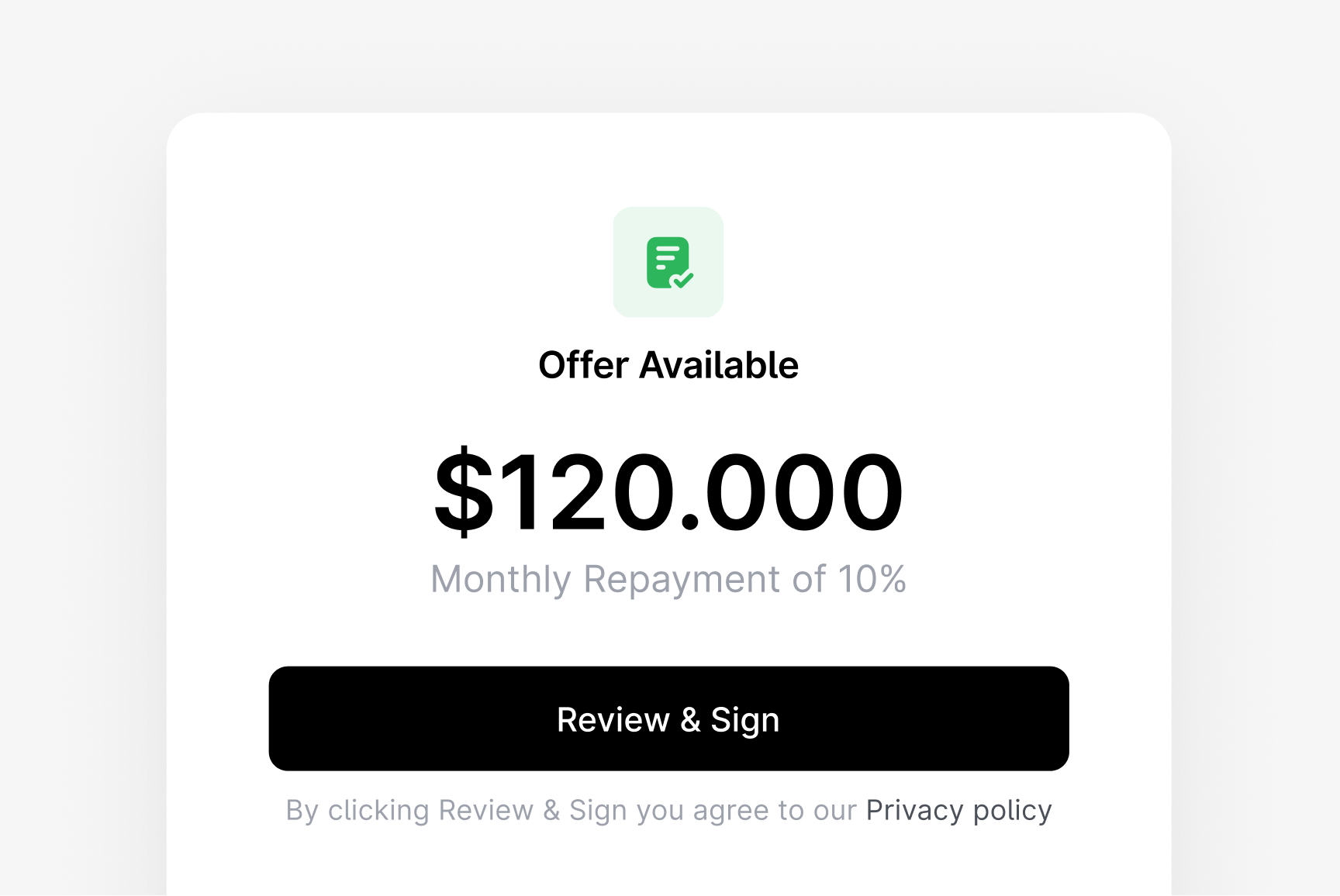Click the Monthly Repayment of 10% text

668,579
